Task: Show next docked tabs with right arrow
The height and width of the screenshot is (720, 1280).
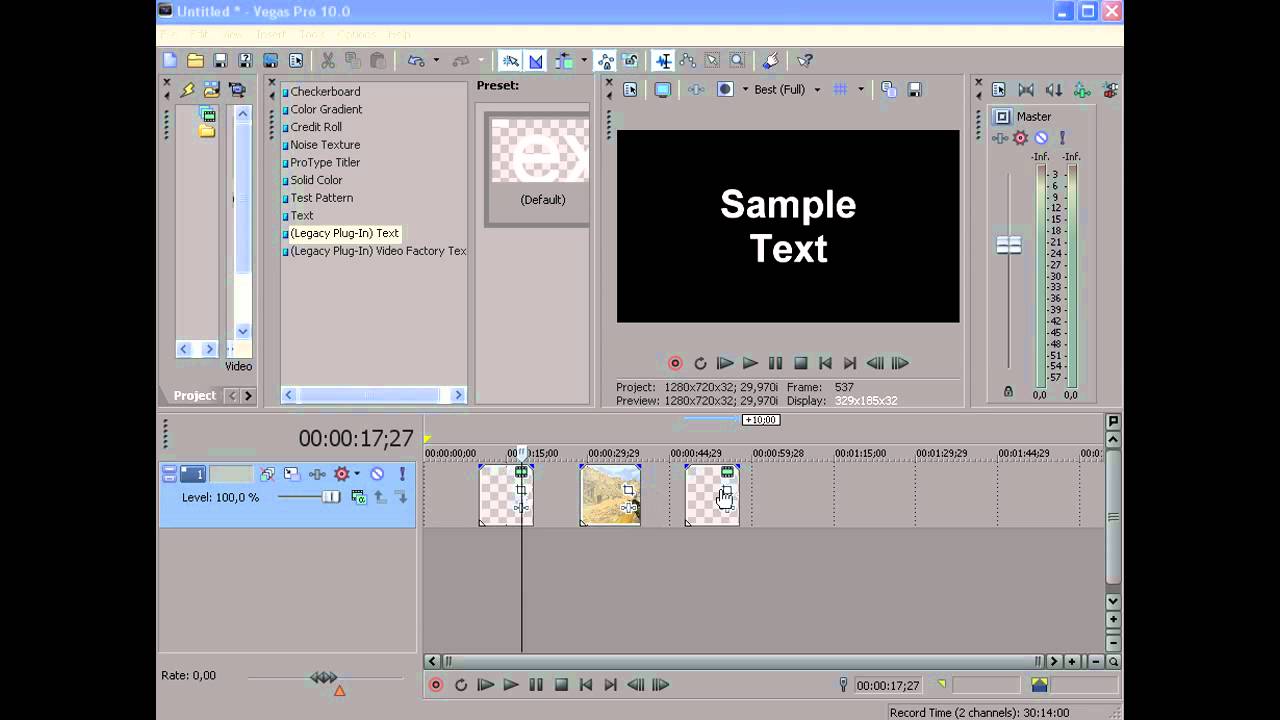Action: coord(248,396)
